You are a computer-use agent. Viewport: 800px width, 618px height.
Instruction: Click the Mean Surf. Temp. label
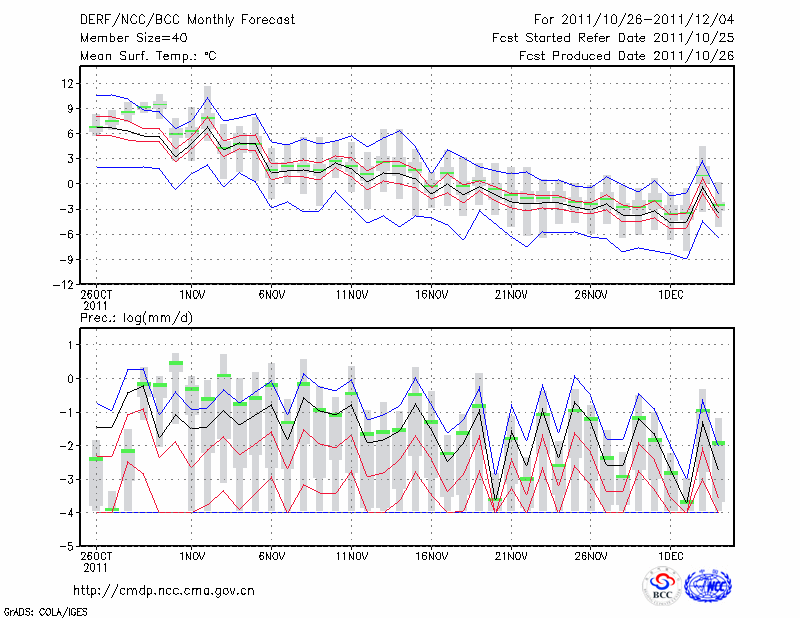coord(147,56)
